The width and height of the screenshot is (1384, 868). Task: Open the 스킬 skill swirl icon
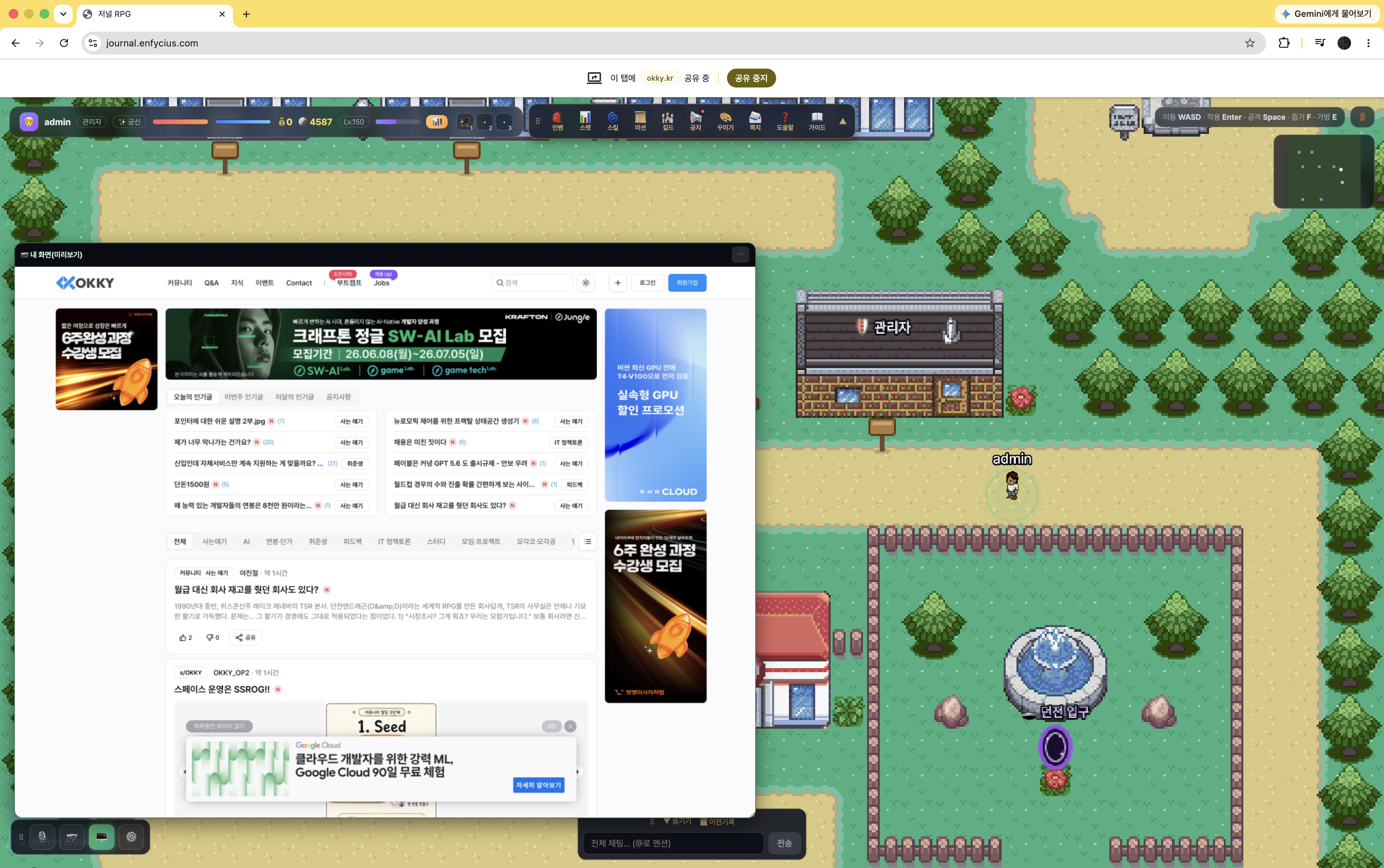tap(613, 121)
